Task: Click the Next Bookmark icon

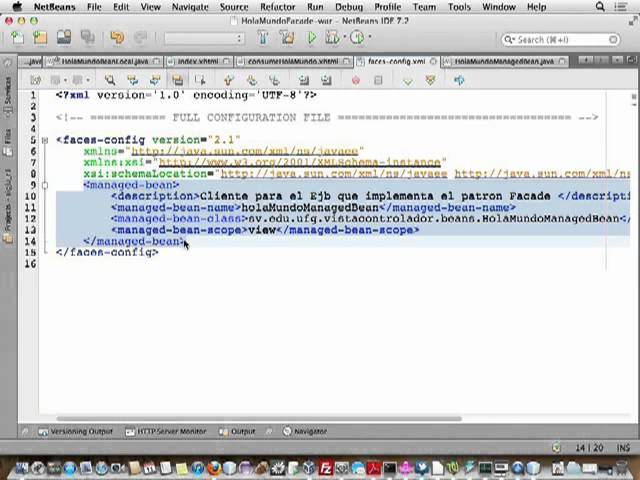Action: tap(251, 80)
